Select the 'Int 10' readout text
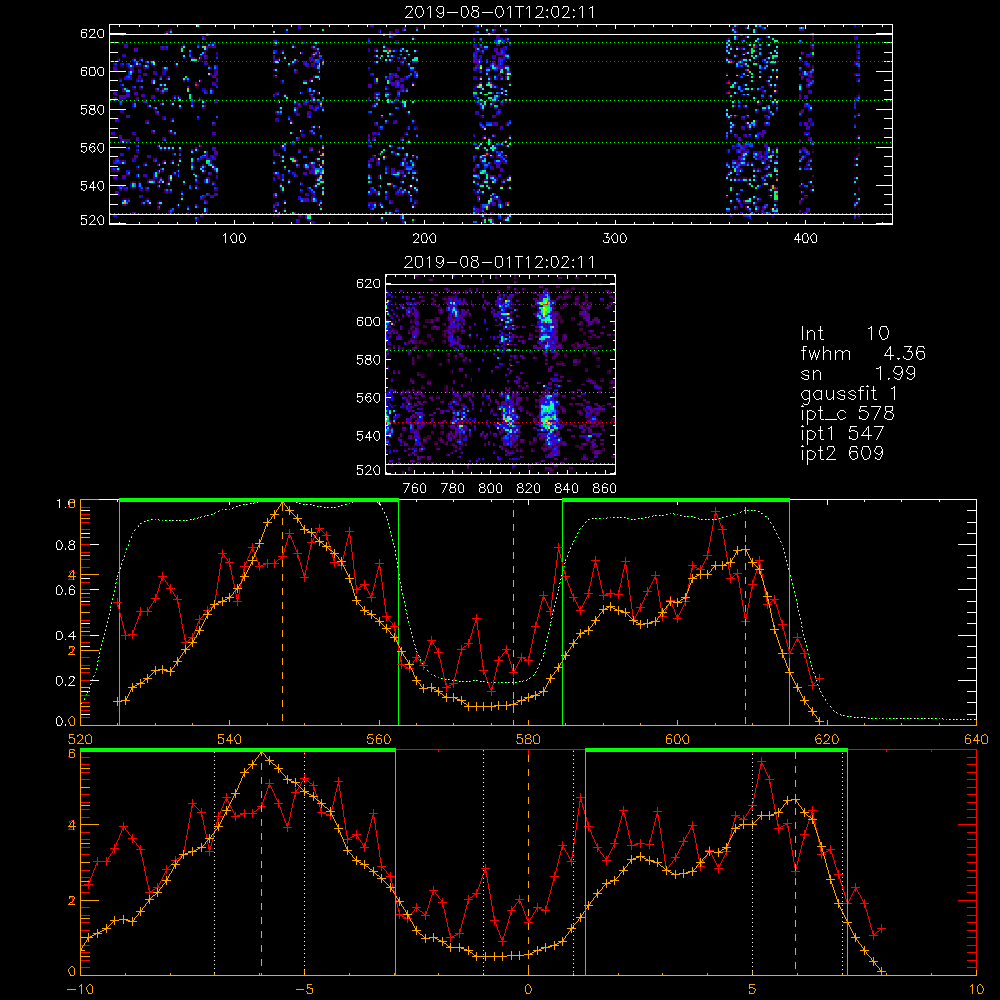 pyautogui.click(x=844, y=333)
